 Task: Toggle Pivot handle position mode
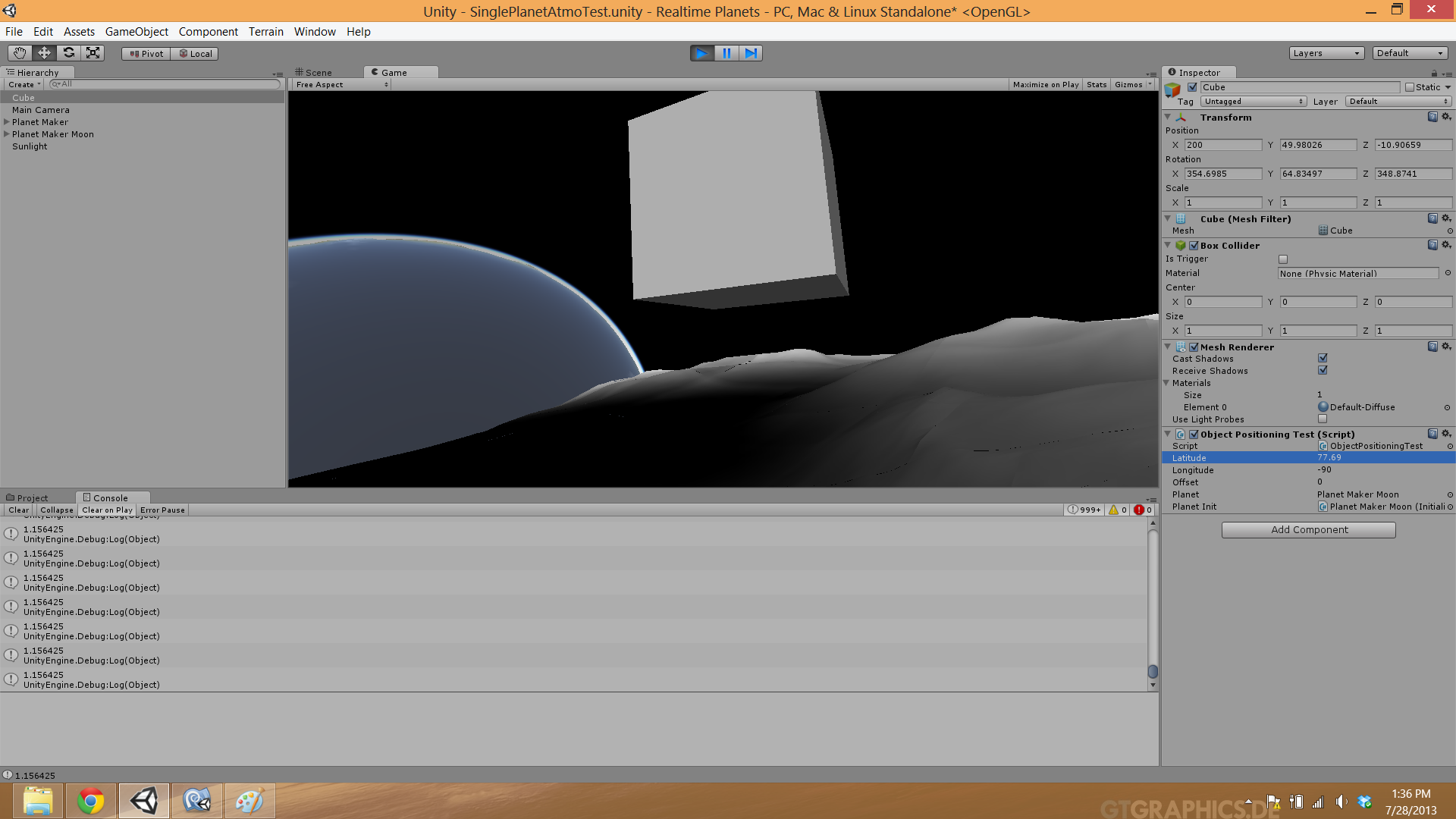(x=146, y=54)
